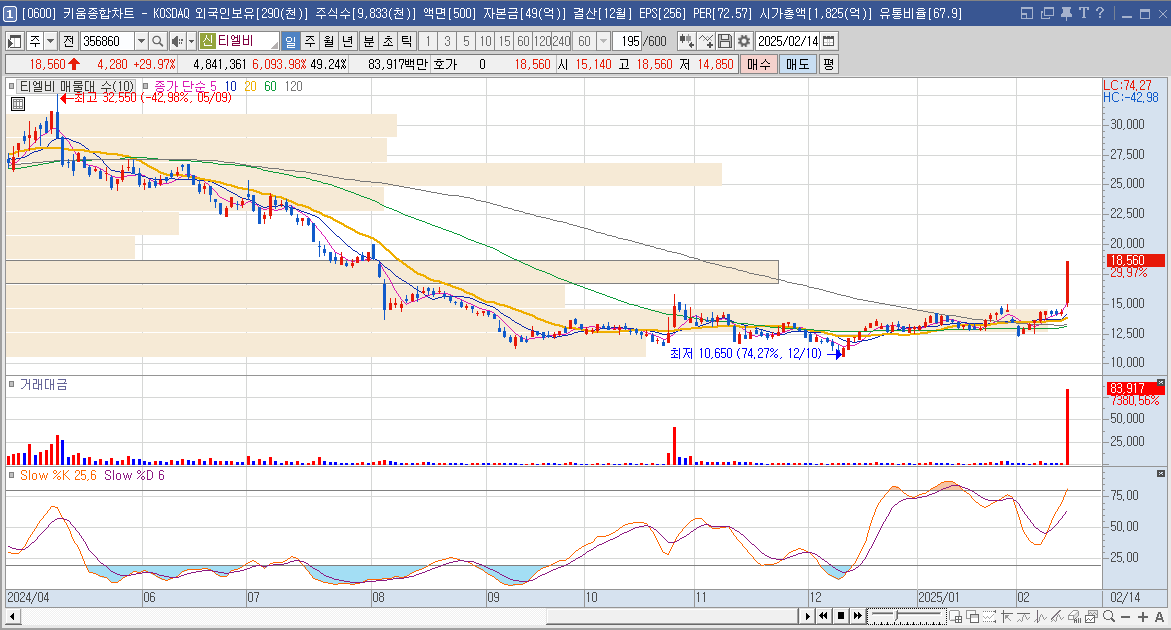The height and width of the screenshot is (630, 1171).
Task: Click the play button in the bottom bar
Action: coord(807,616)
